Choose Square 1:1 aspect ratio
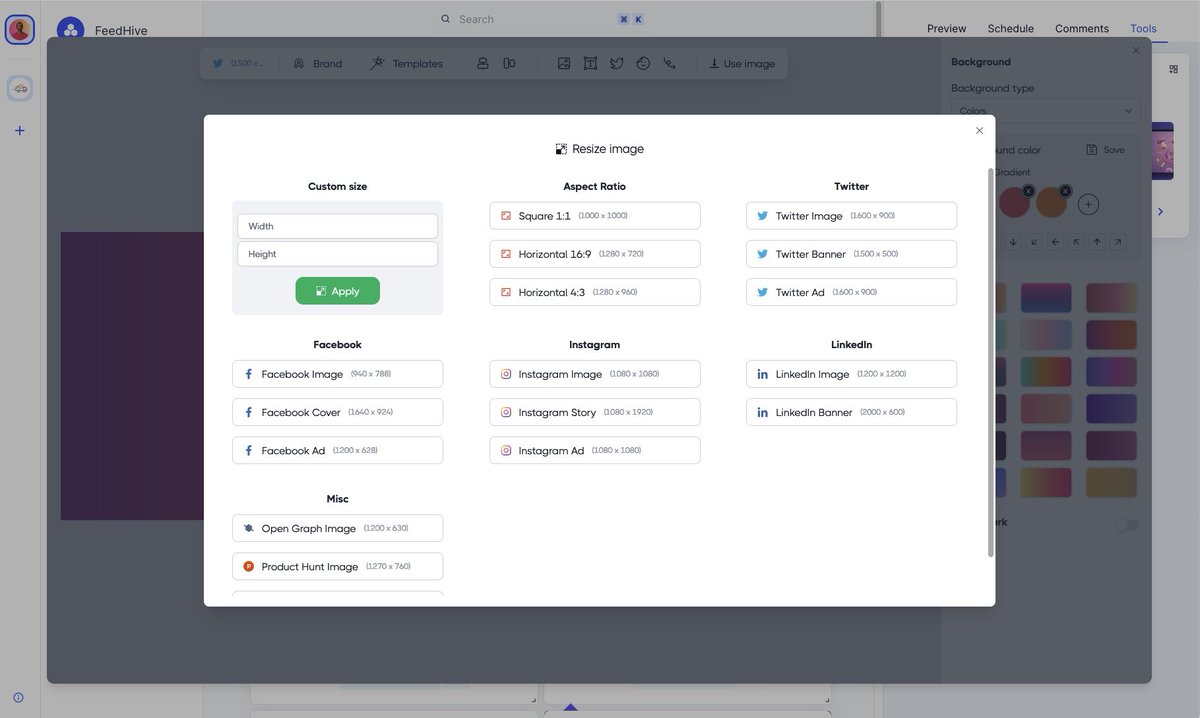 tap(595, 216)
